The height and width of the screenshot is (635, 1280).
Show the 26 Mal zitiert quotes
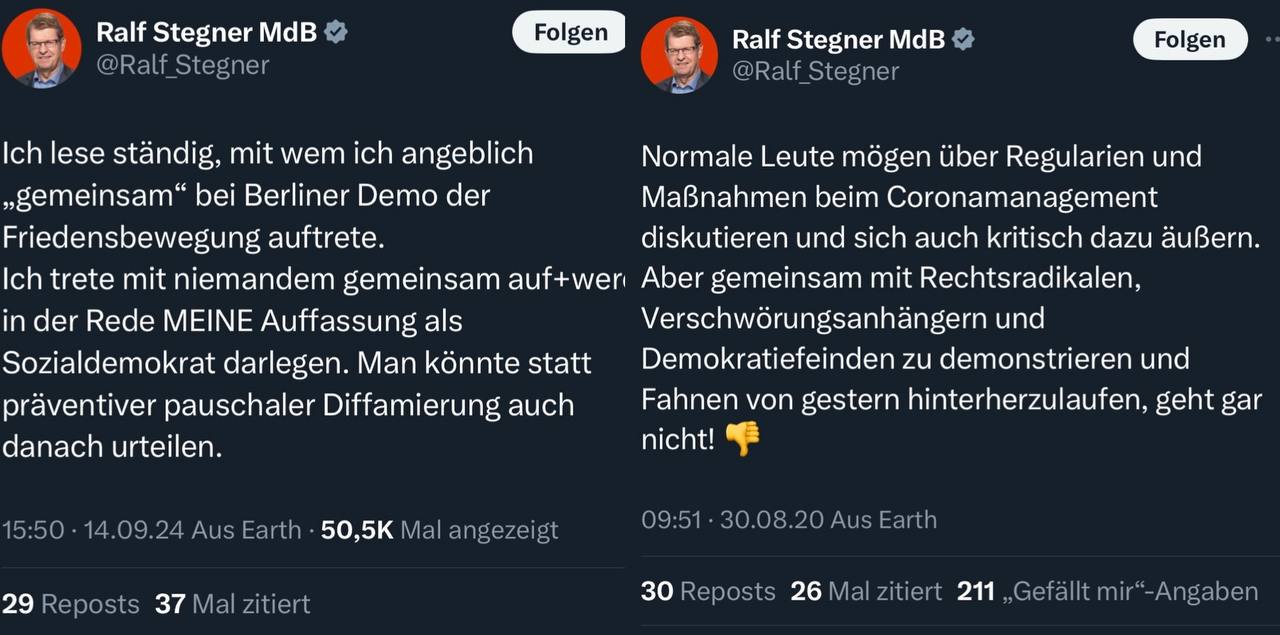pyautogui.click(x=866, y=592)
